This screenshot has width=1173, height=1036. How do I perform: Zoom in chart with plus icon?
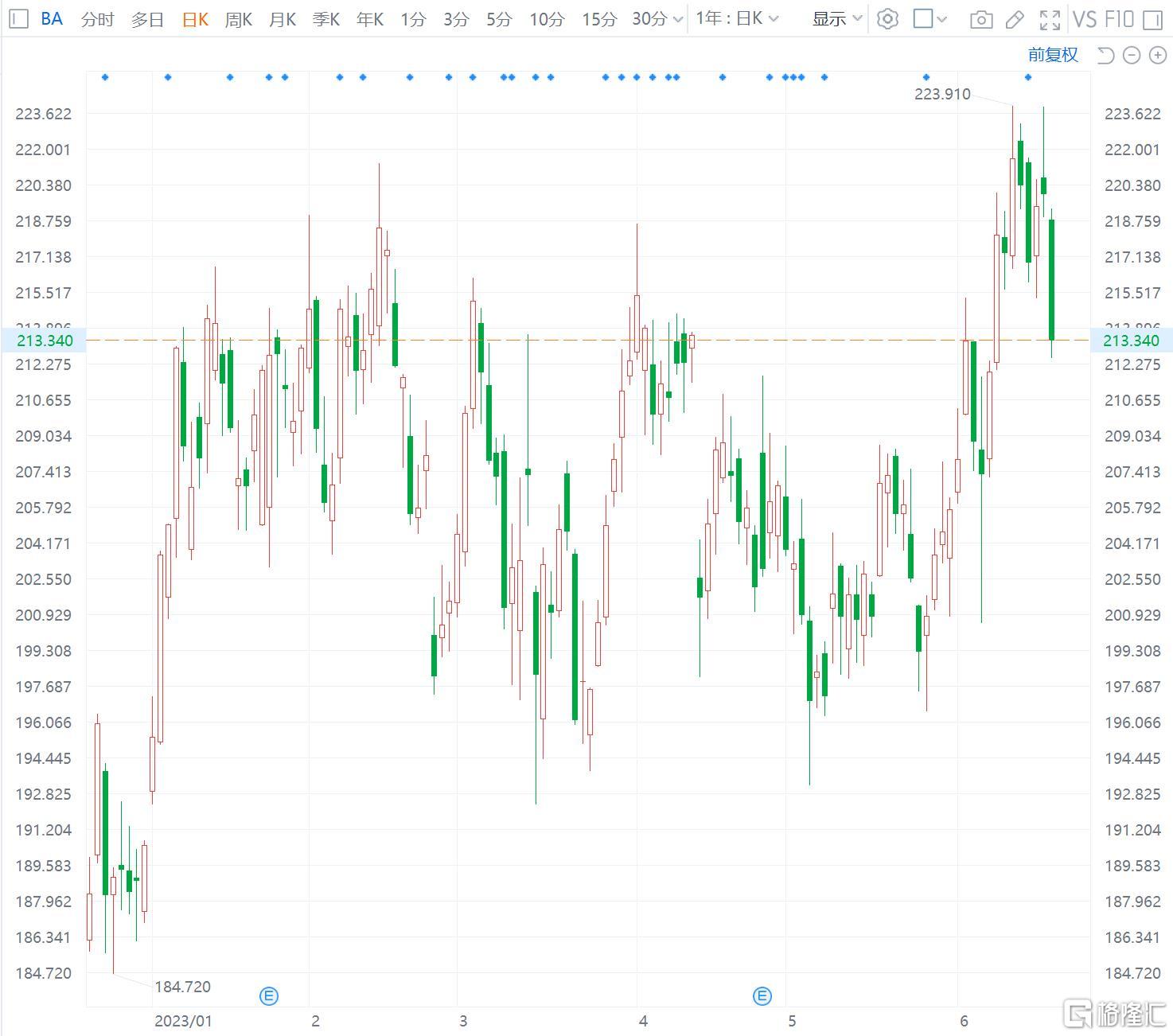pos(1156,55)
